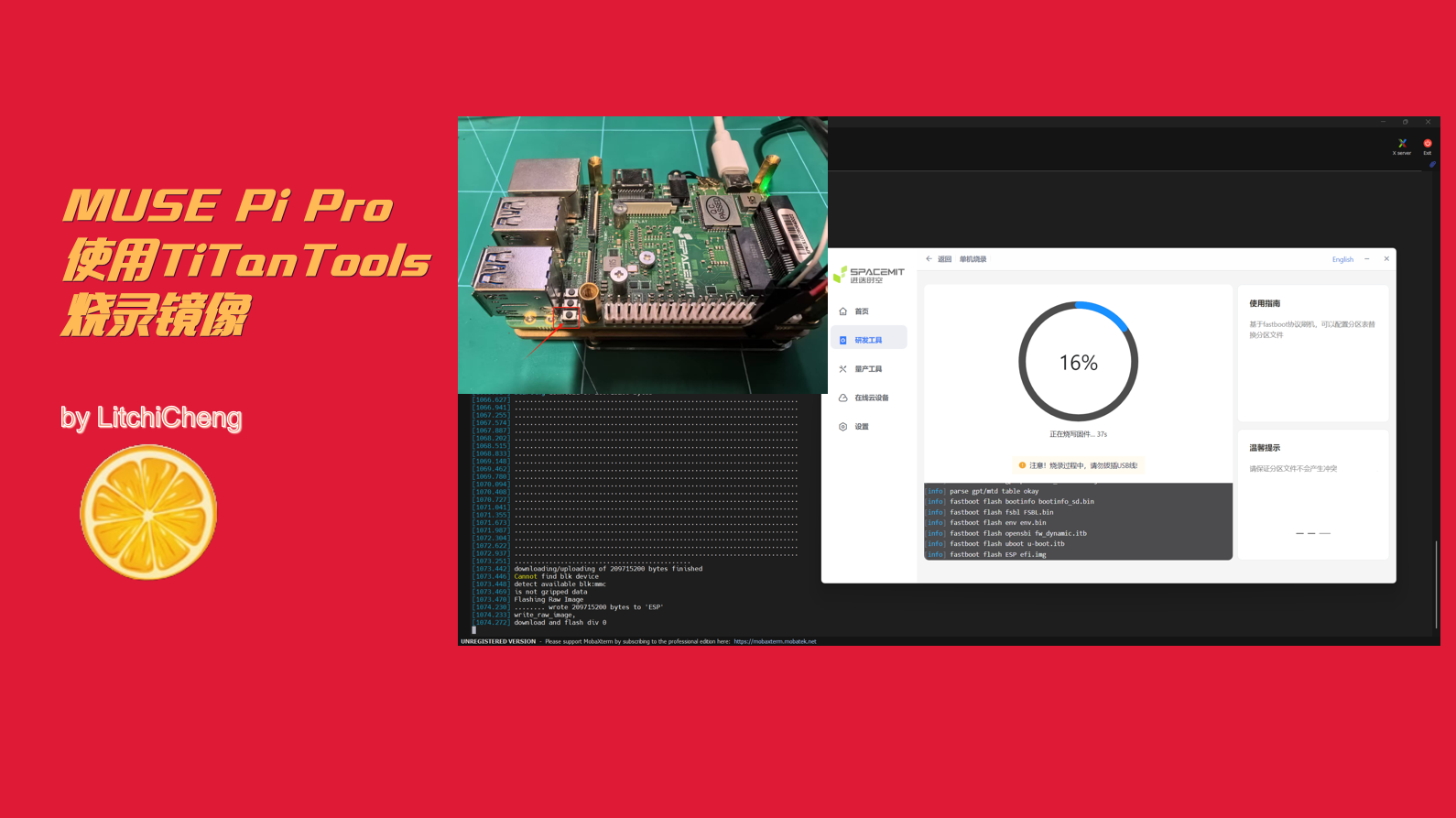Screen dimensions: 1456x818
Task: Select 研发工具 in the TiTan sidebar
Action: coord(868,340)
